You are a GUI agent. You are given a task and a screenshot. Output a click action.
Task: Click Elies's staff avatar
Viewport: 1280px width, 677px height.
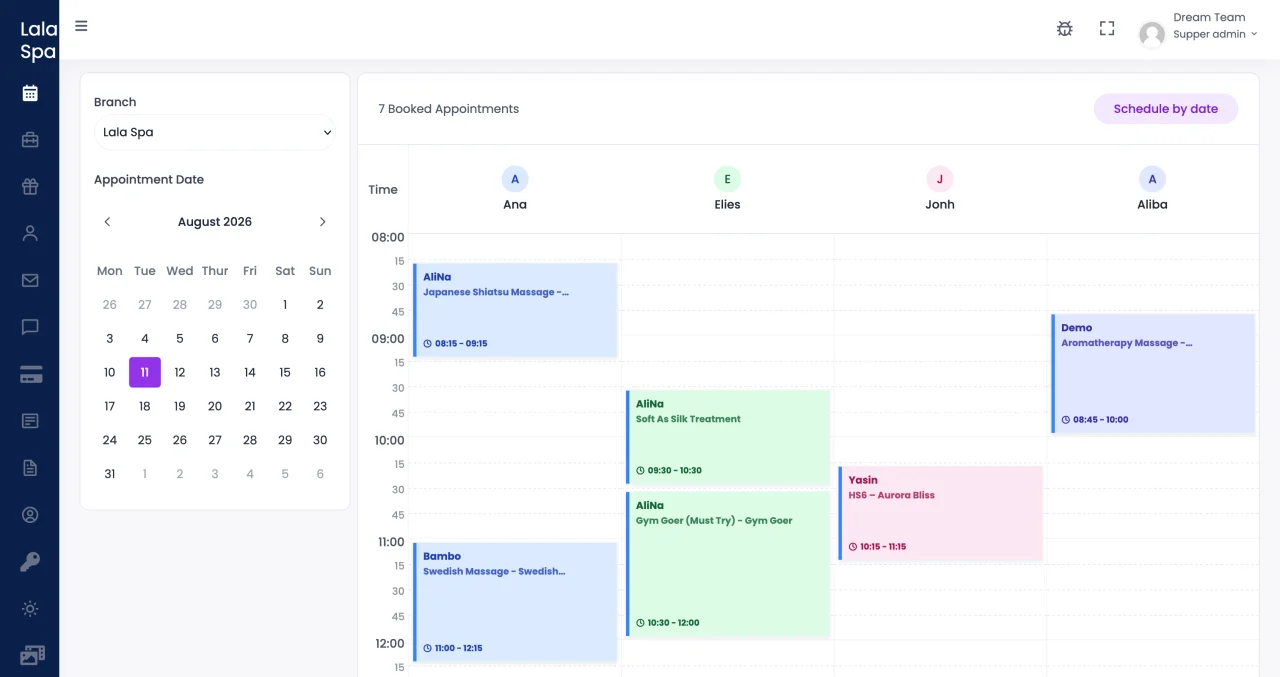point(727,179)
